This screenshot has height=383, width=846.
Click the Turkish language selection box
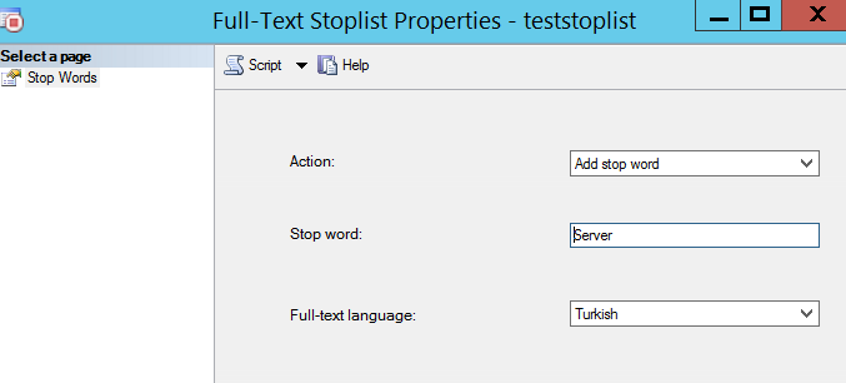(x=694, y=313)
